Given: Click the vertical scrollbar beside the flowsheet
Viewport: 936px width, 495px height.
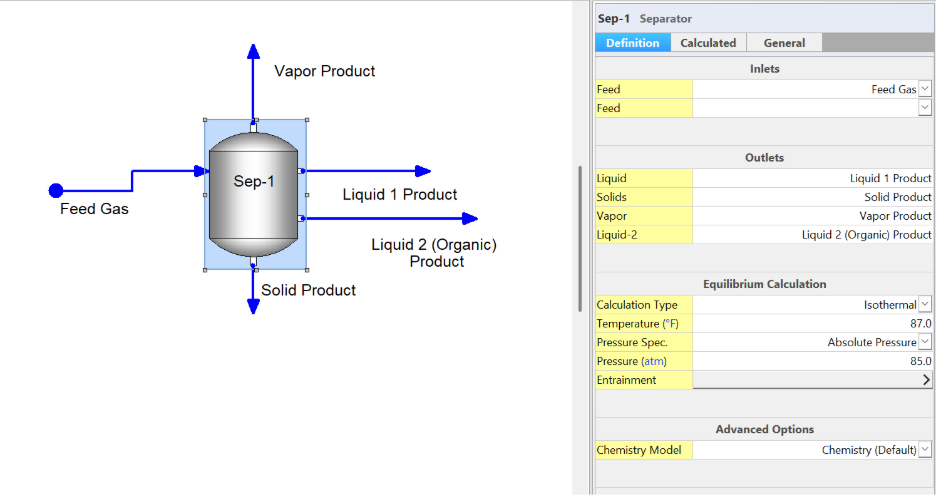Looking at the screenshot, I should [580, 239].
